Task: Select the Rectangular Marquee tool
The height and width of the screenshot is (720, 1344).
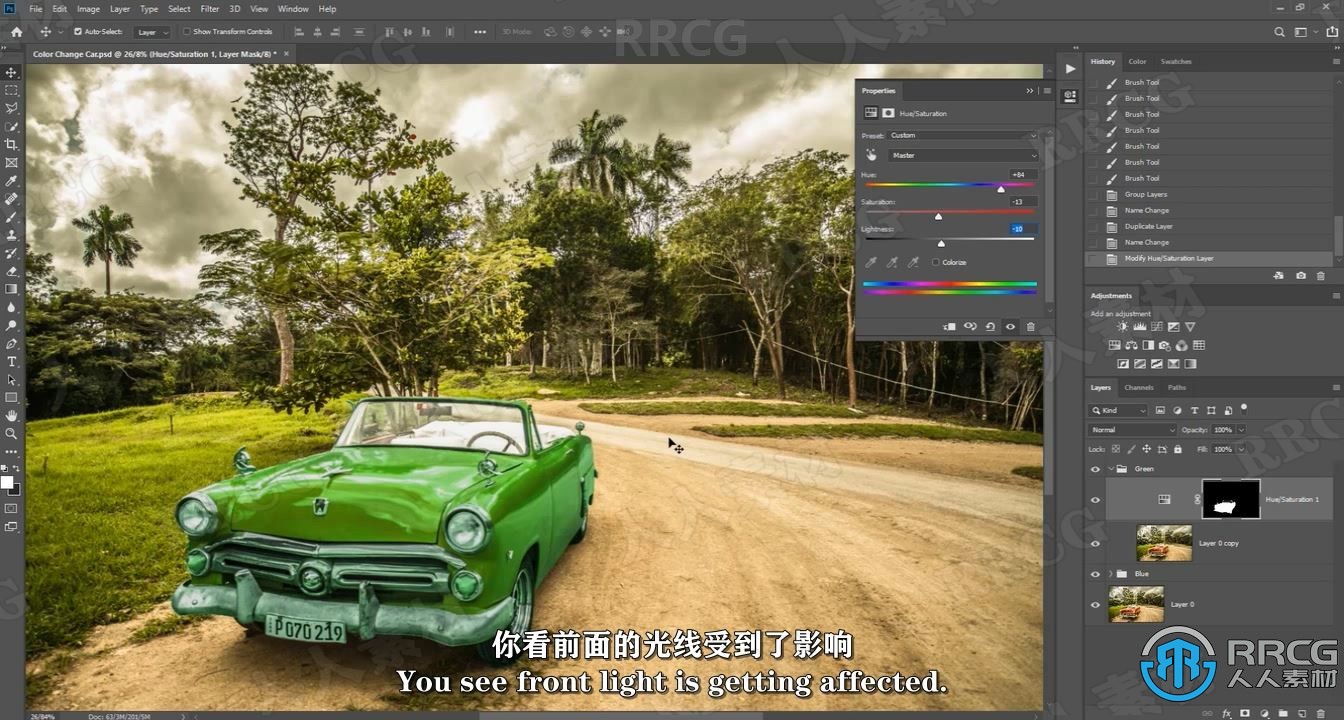Action: click(11, 90)
